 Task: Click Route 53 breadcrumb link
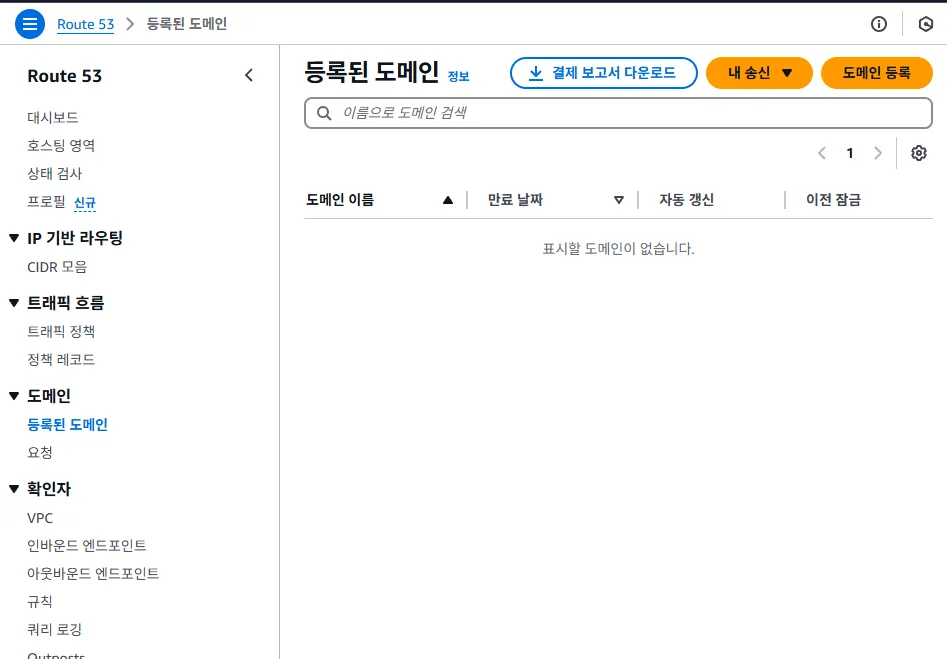85,24
